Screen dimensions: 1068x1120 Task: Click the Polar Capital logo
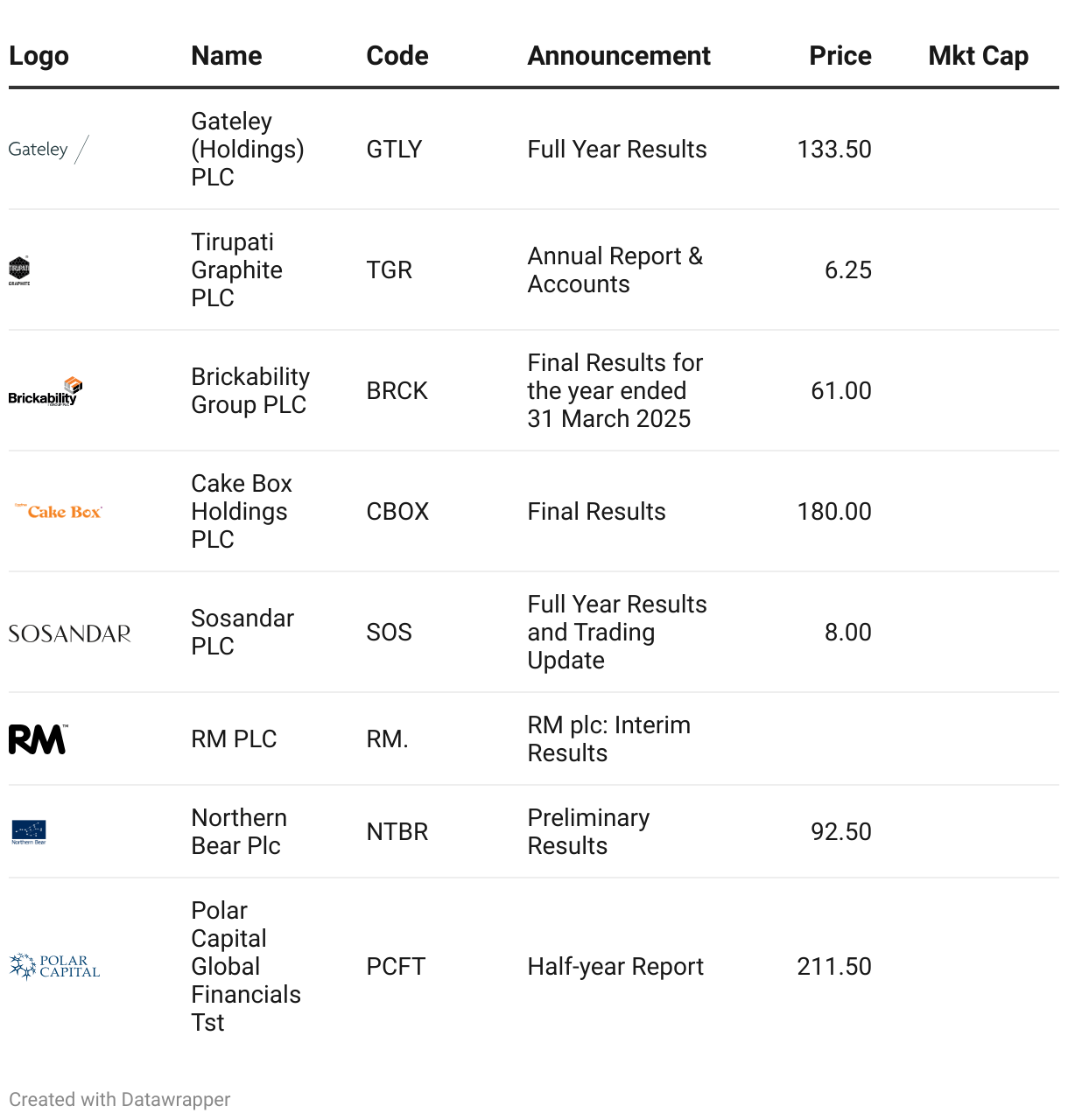[x=54, y=967]
